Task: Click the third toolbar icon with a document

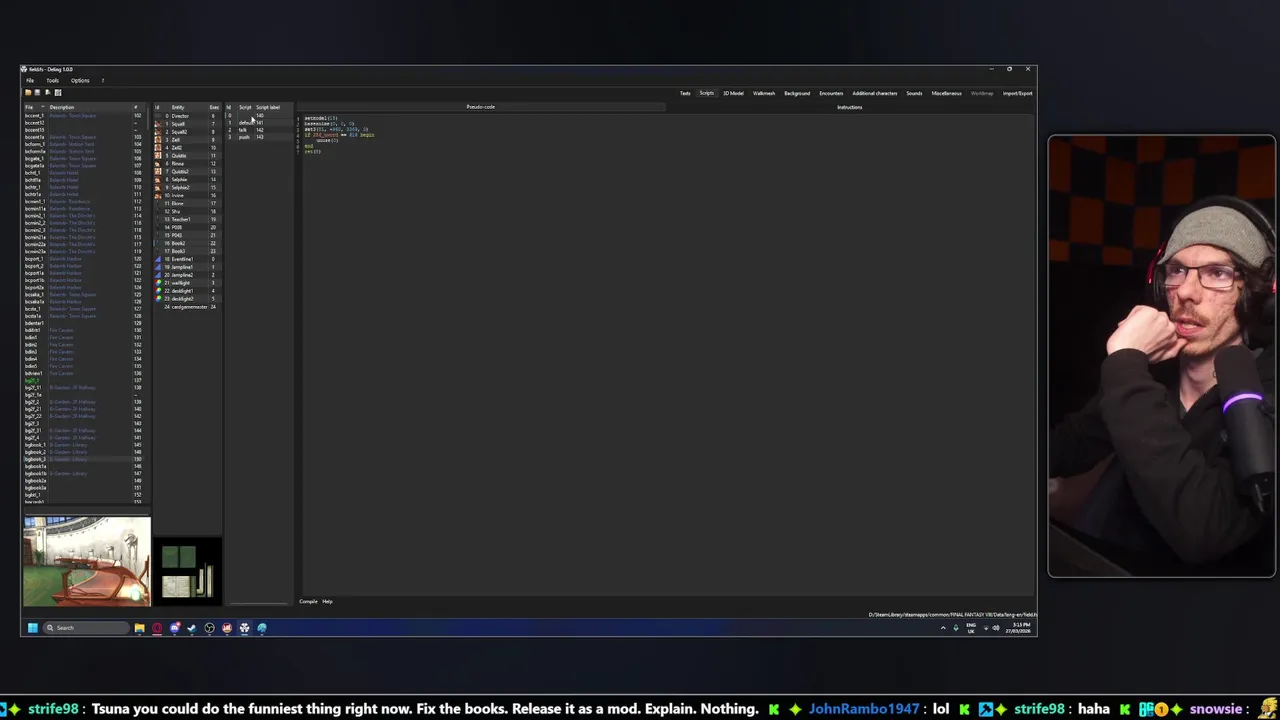Action: [47, 92]
